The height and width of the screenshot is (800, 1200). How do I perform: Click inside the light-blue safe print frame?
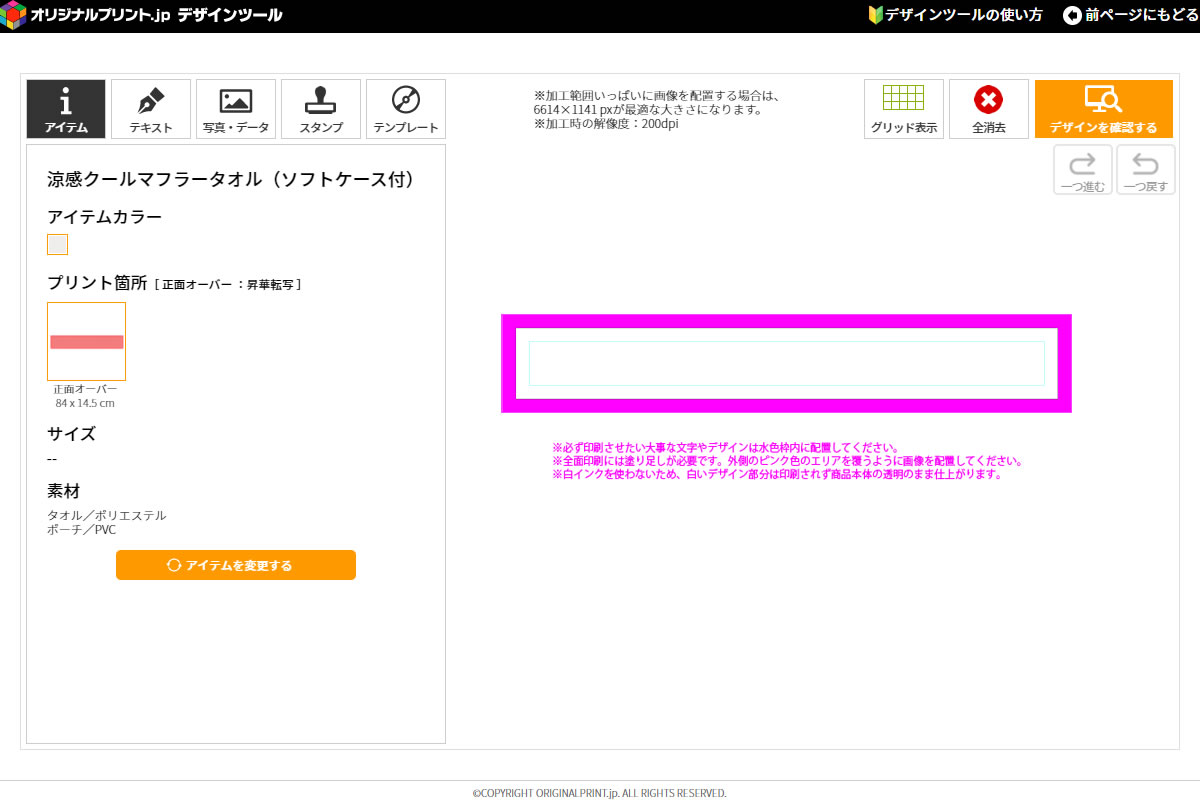(786, 363)
